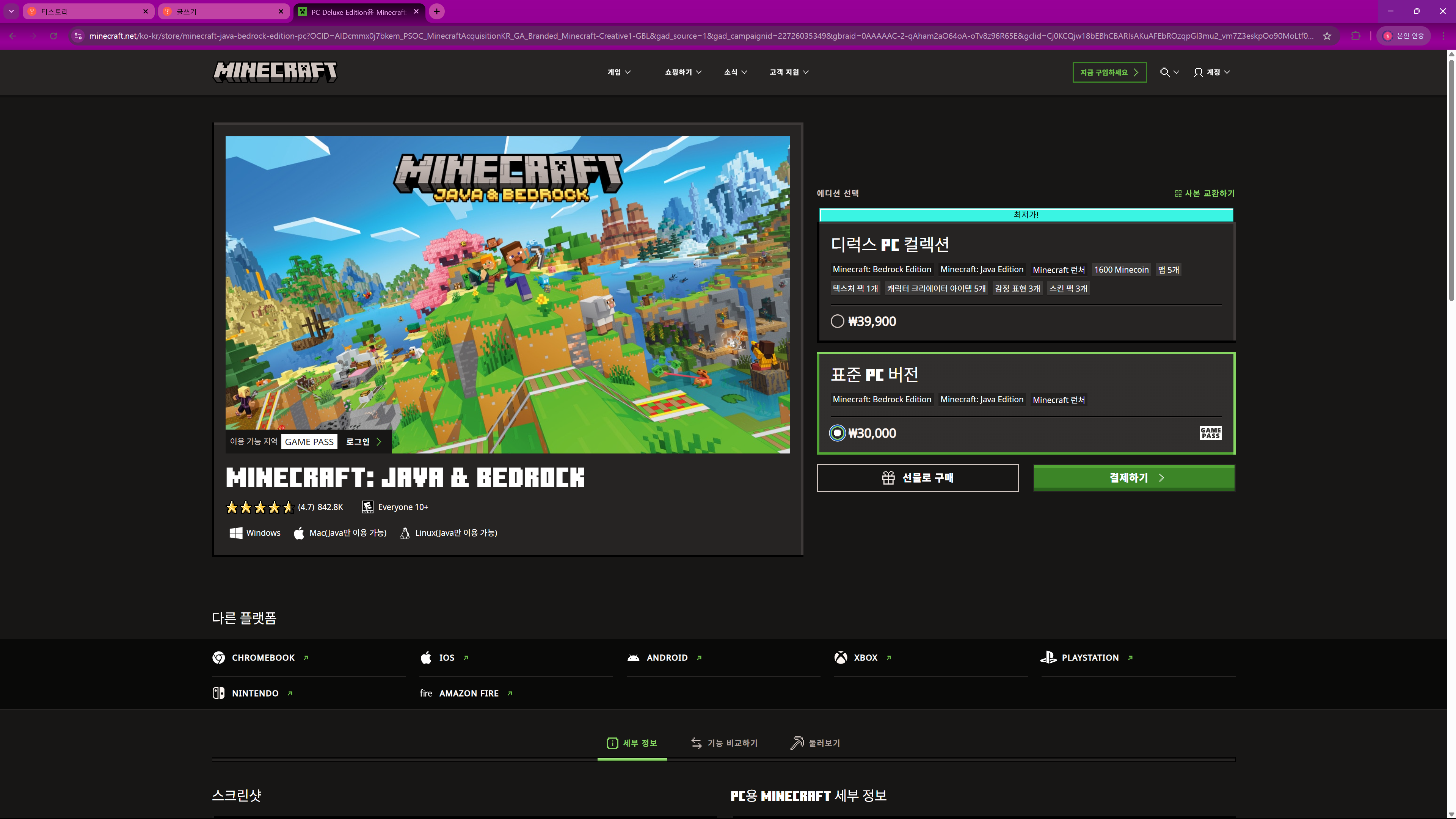Bookmark this page with the star icon

tap(1327, 36)
